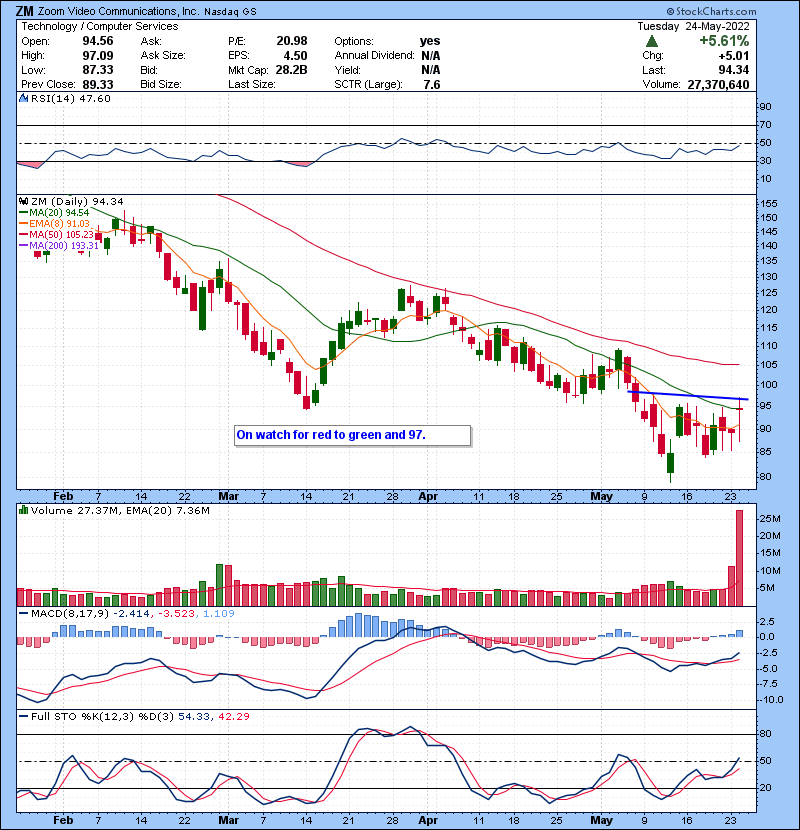Click the date 'Tuesday 24-May-2022'
800x830 pixels.
click(694, 26)
